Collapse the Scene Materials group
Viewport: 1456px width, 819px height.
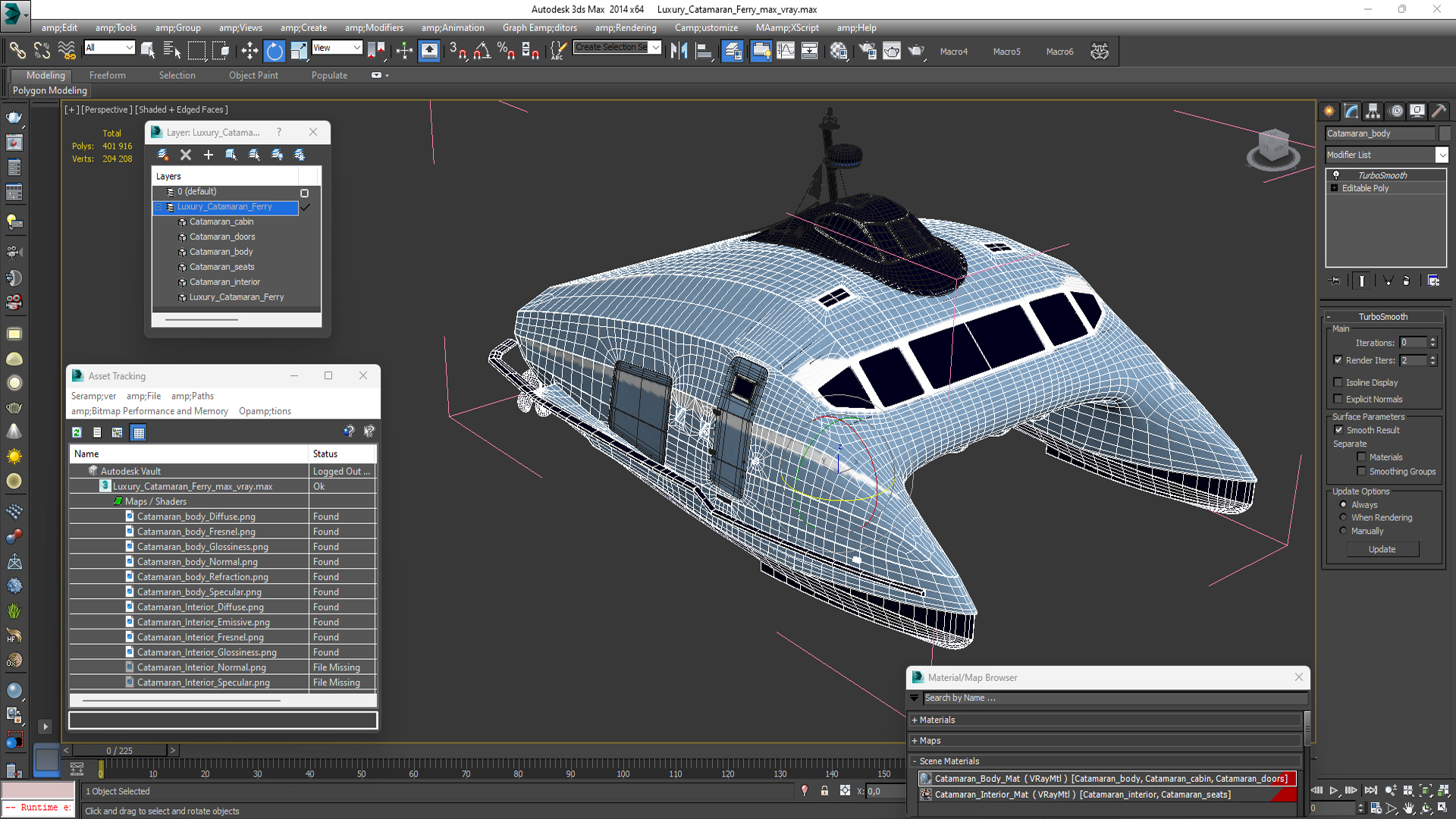(x=915, y=761)
